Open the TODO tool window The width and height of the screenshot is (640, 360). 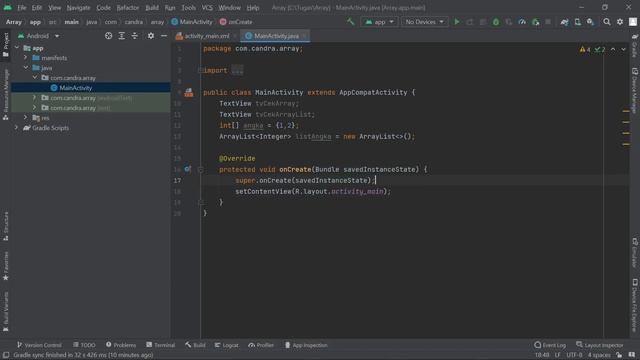click(84, 345)
